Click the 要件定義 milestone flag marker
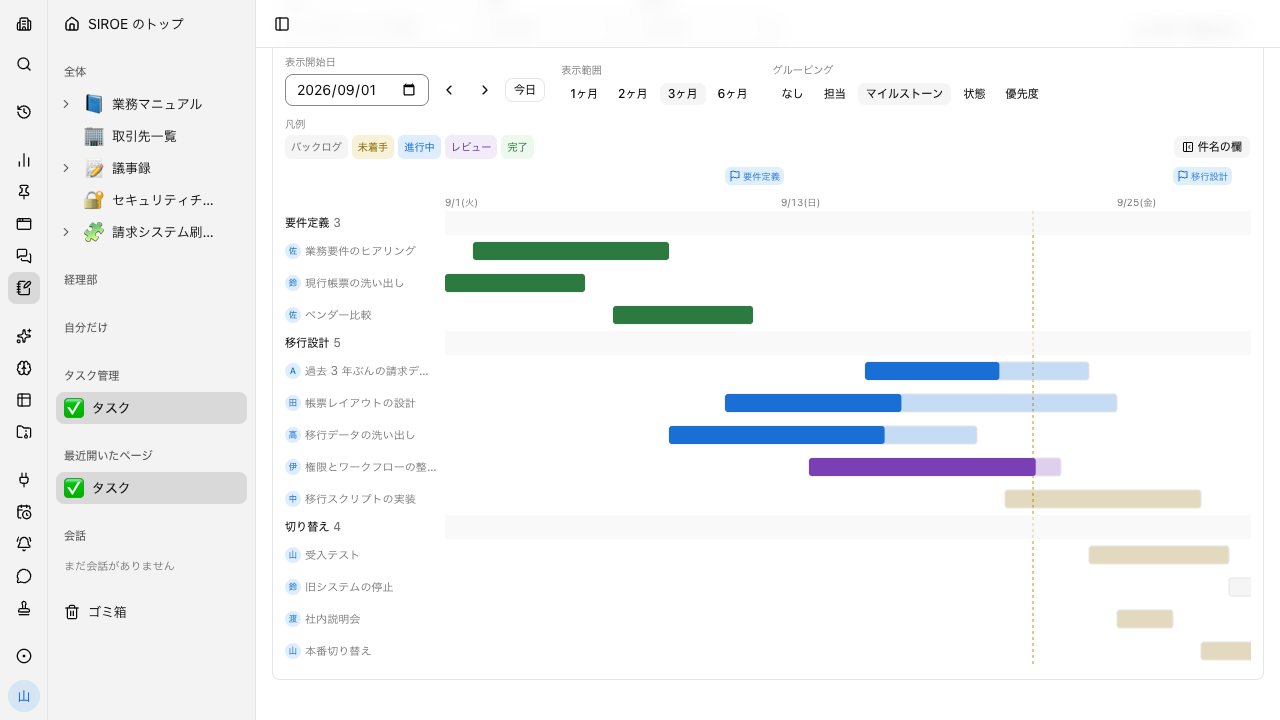Screen dimensions: 1280x720 click(x=753, y=176)
